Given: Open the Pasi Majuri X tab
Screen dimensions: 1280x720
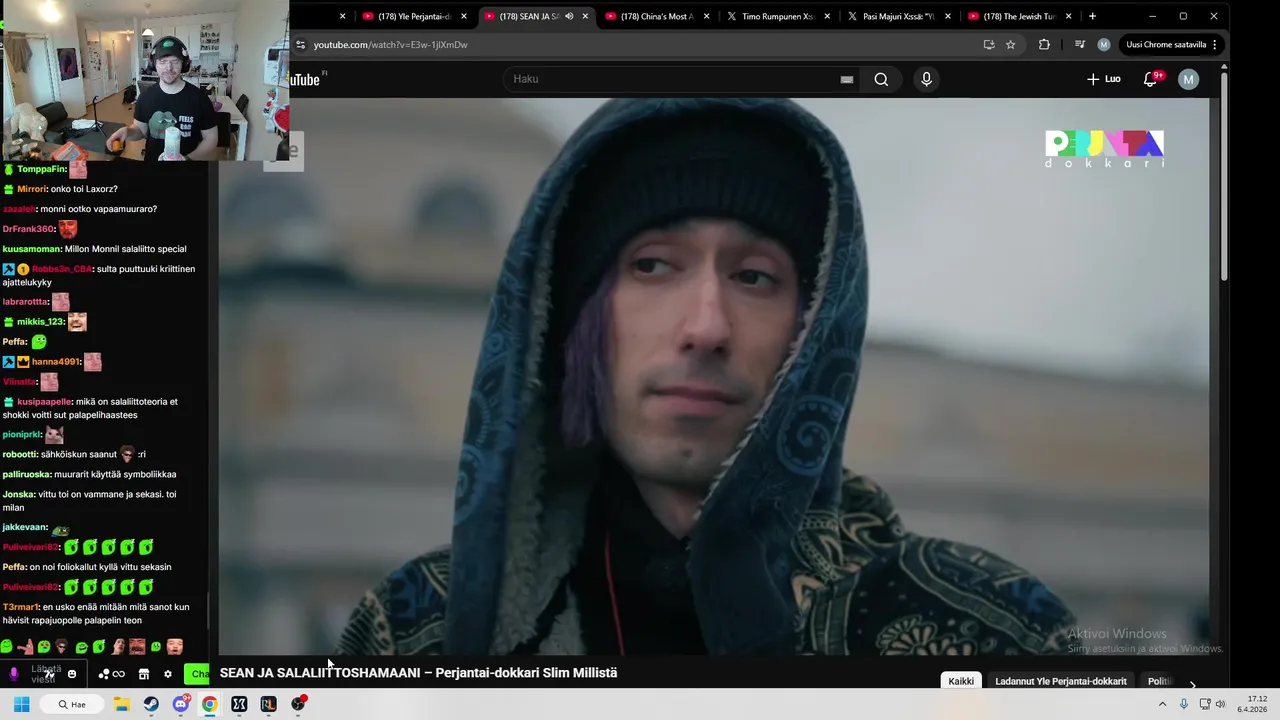Looking at the screenshot, I should [x=898, y=16].
